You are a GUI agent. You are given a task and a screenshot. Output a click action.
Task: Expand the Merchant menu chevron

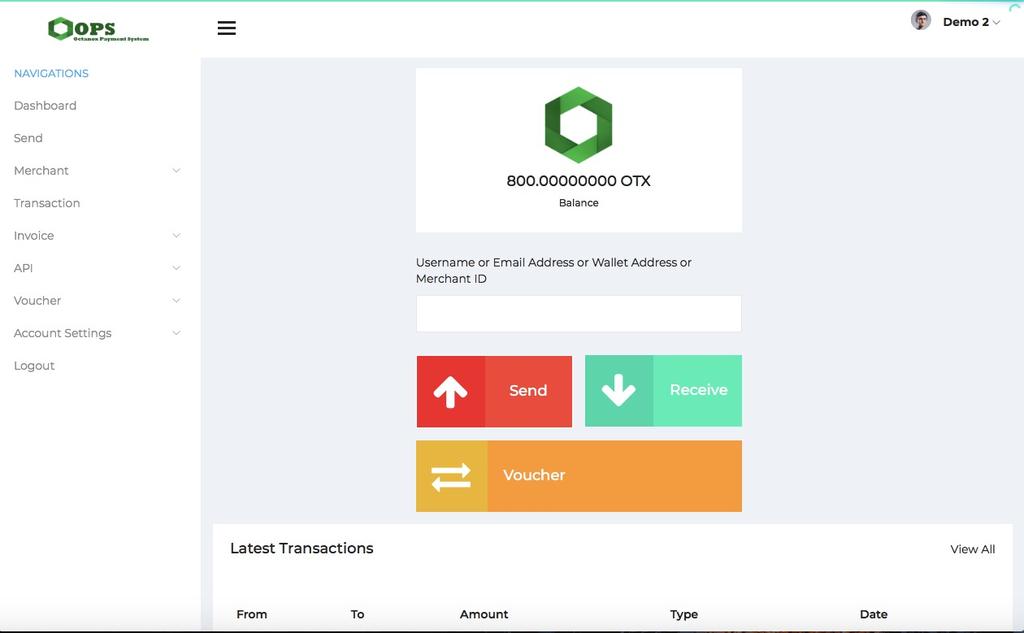click(176, 170)
